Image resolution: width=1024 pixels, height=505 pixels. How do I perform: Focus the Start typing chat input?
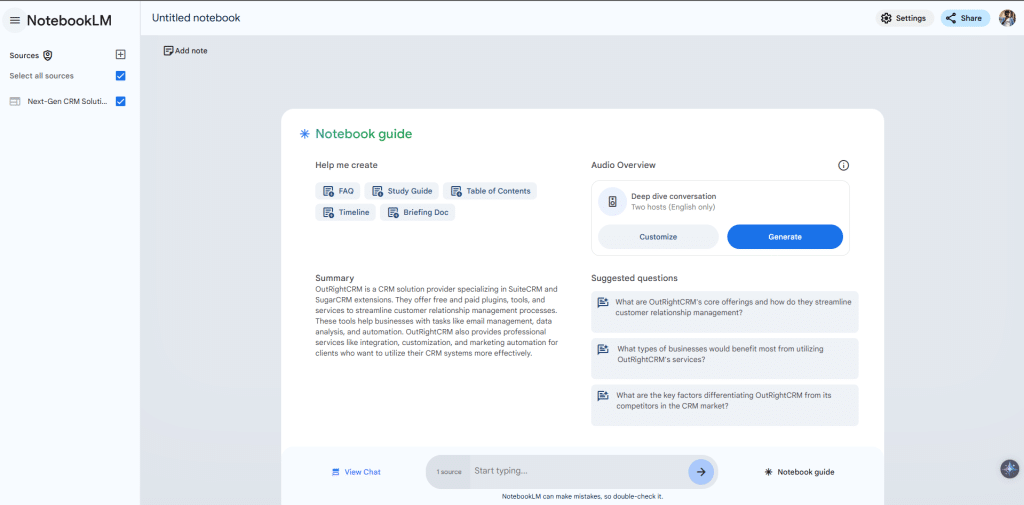point(578,471)
